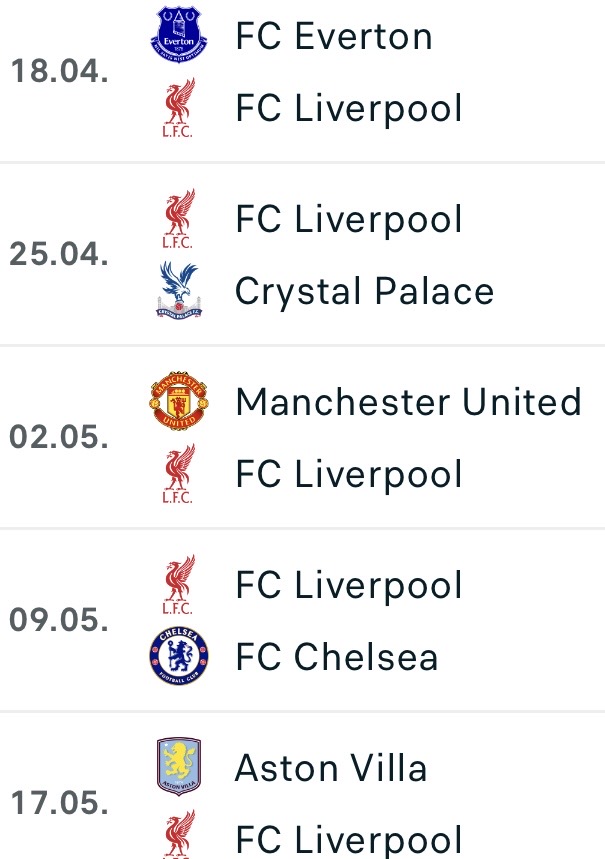
Task: Click Liverpool crest in the 18.04. fixture
Action: pos(179,109)
